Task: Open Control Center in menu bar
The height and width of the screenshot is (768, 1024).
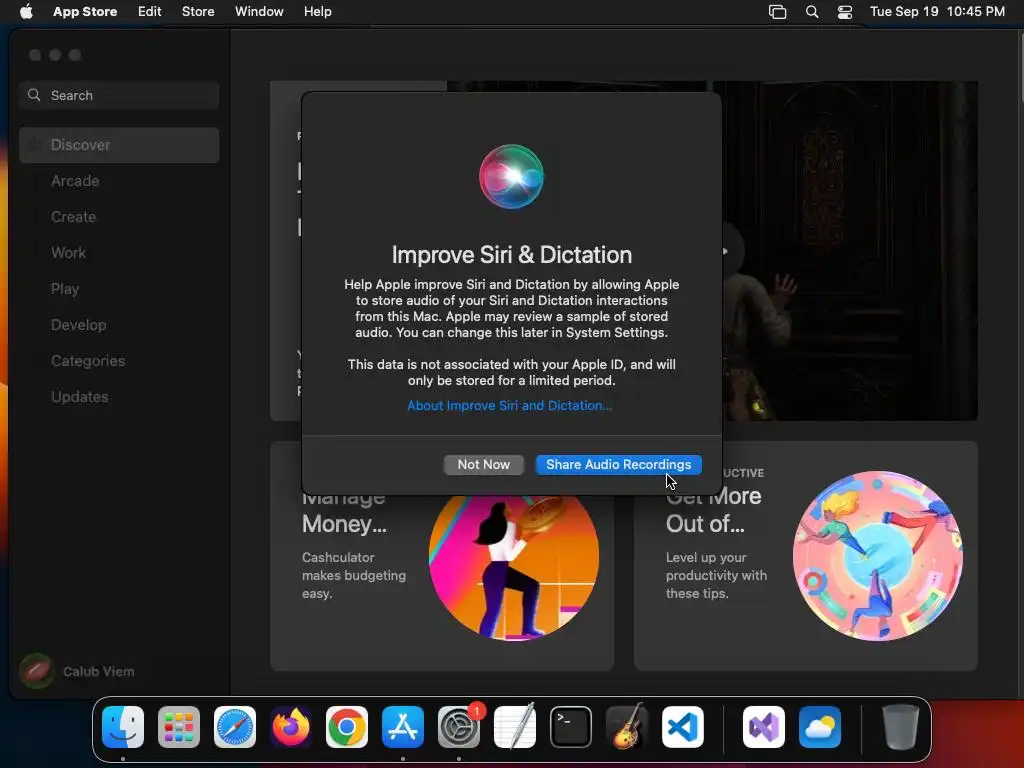Action: pos(845,12)
